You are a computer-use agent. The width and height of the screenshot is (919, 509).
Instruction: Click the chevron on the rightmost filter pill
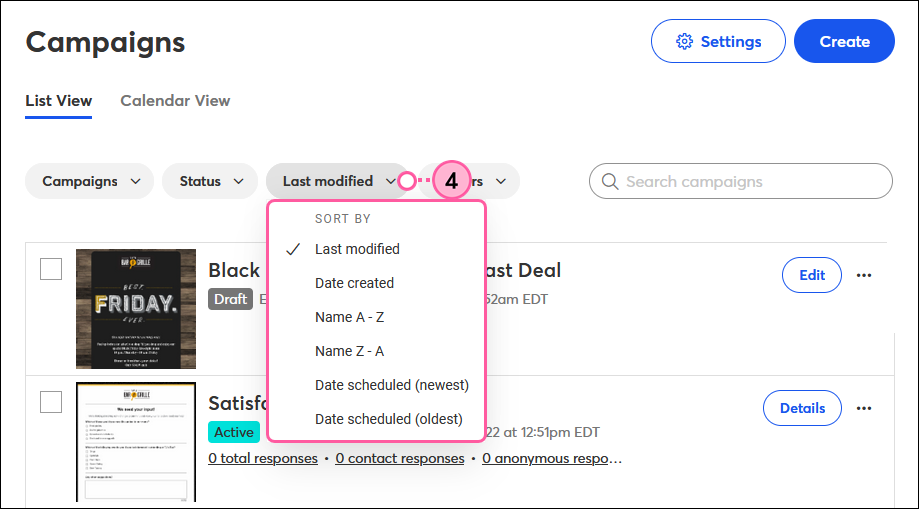pyautogui.click(x=501, y=181)
